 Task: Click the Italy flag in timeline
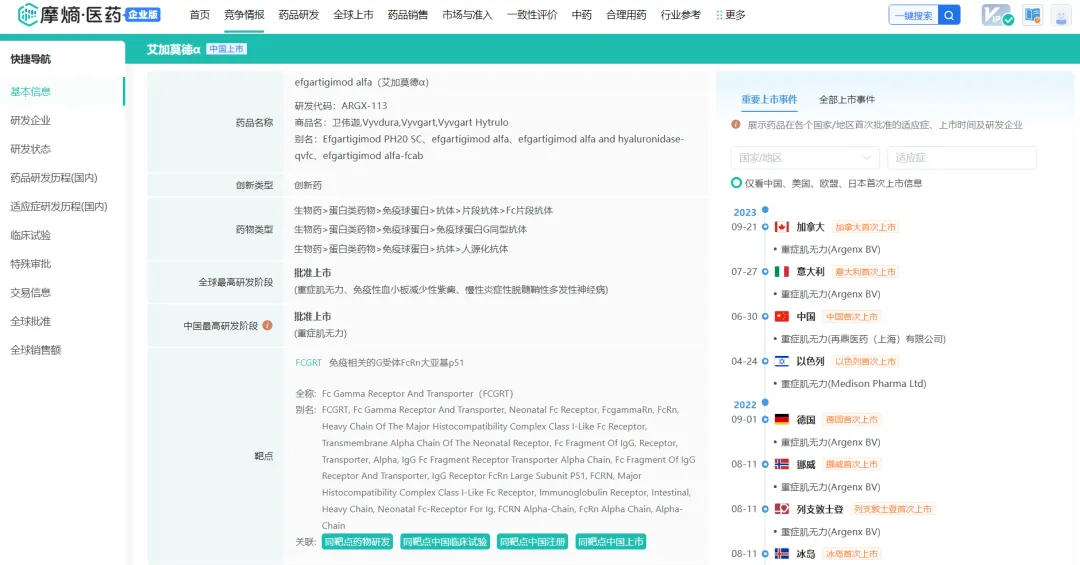(782, 272)
